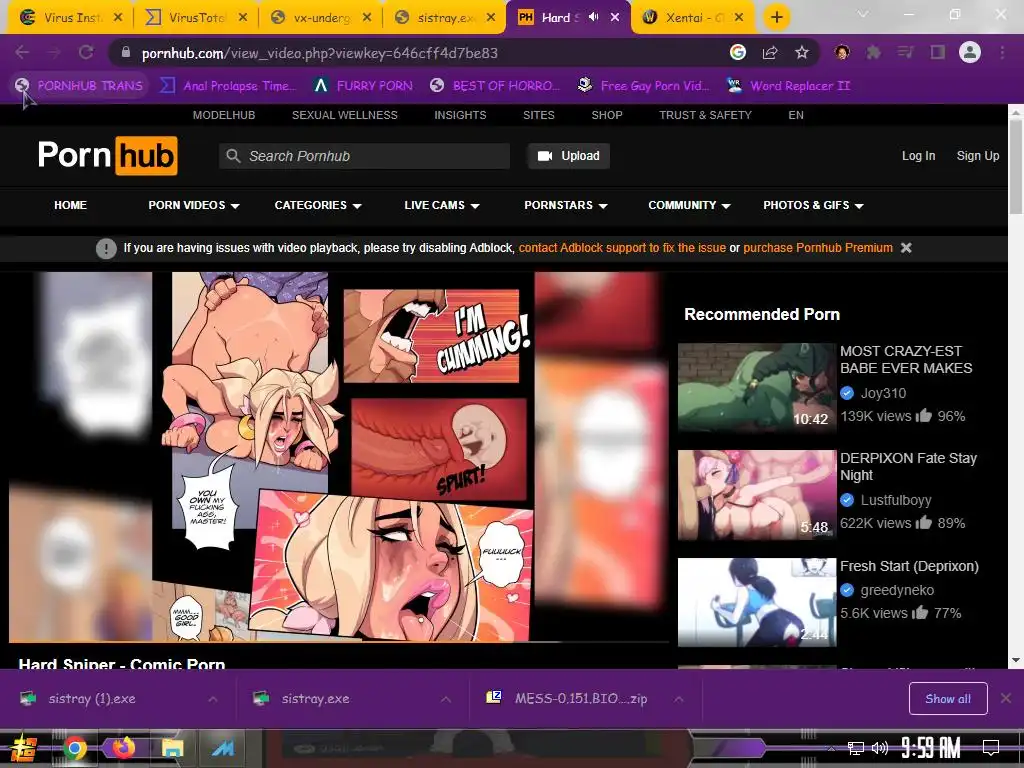This screenshot has width=1024, height=768.
Task: Share this page via the share icon
Action: [x=770, y=52]
